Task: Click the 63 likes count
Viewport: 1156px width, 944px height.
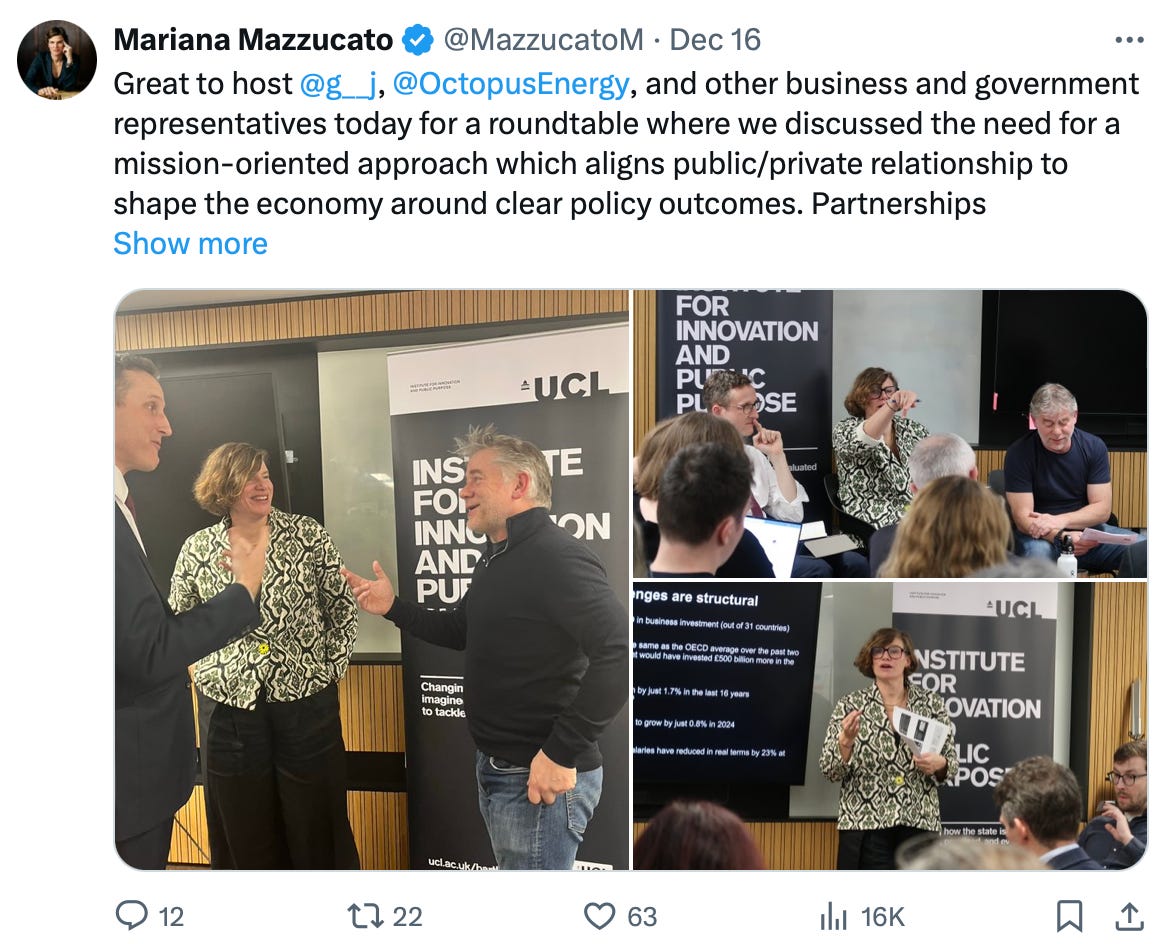Action: click(642, 917)
